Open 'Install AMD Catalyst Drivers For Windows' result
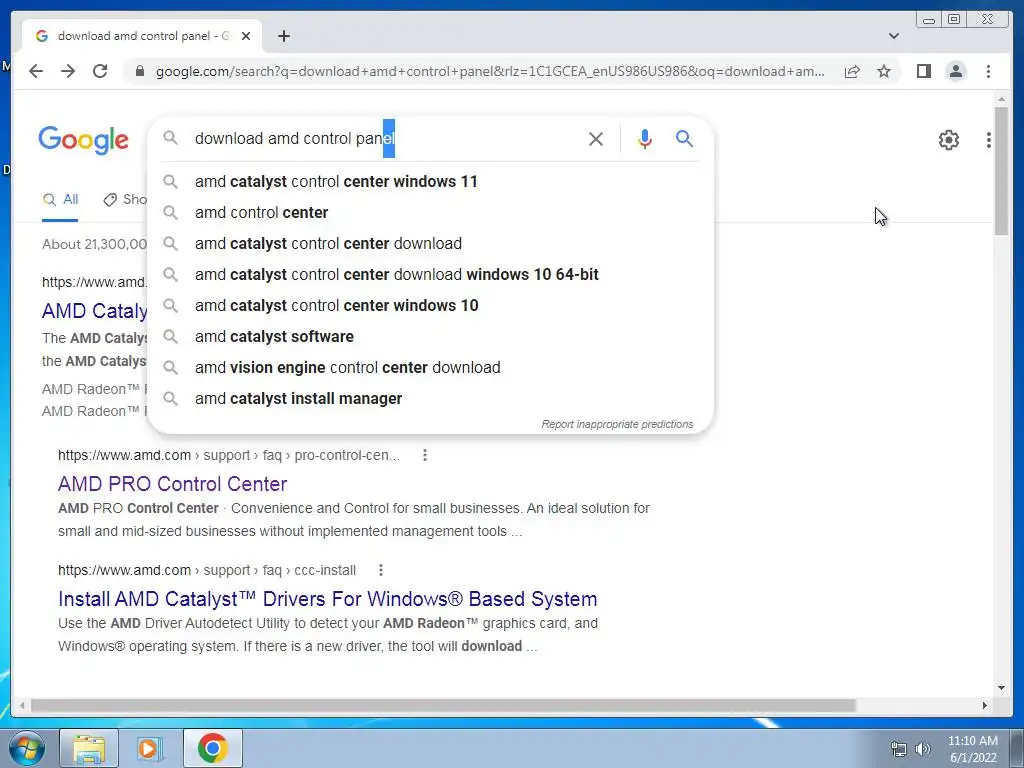The height and width of the screenshot is (768, 1024). click(x=327, y=599)
